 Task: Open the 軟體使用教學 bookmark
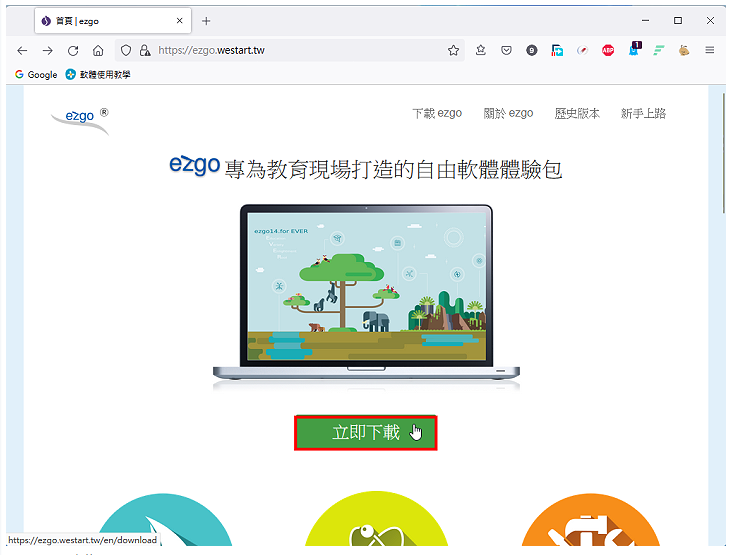[98, 75]
